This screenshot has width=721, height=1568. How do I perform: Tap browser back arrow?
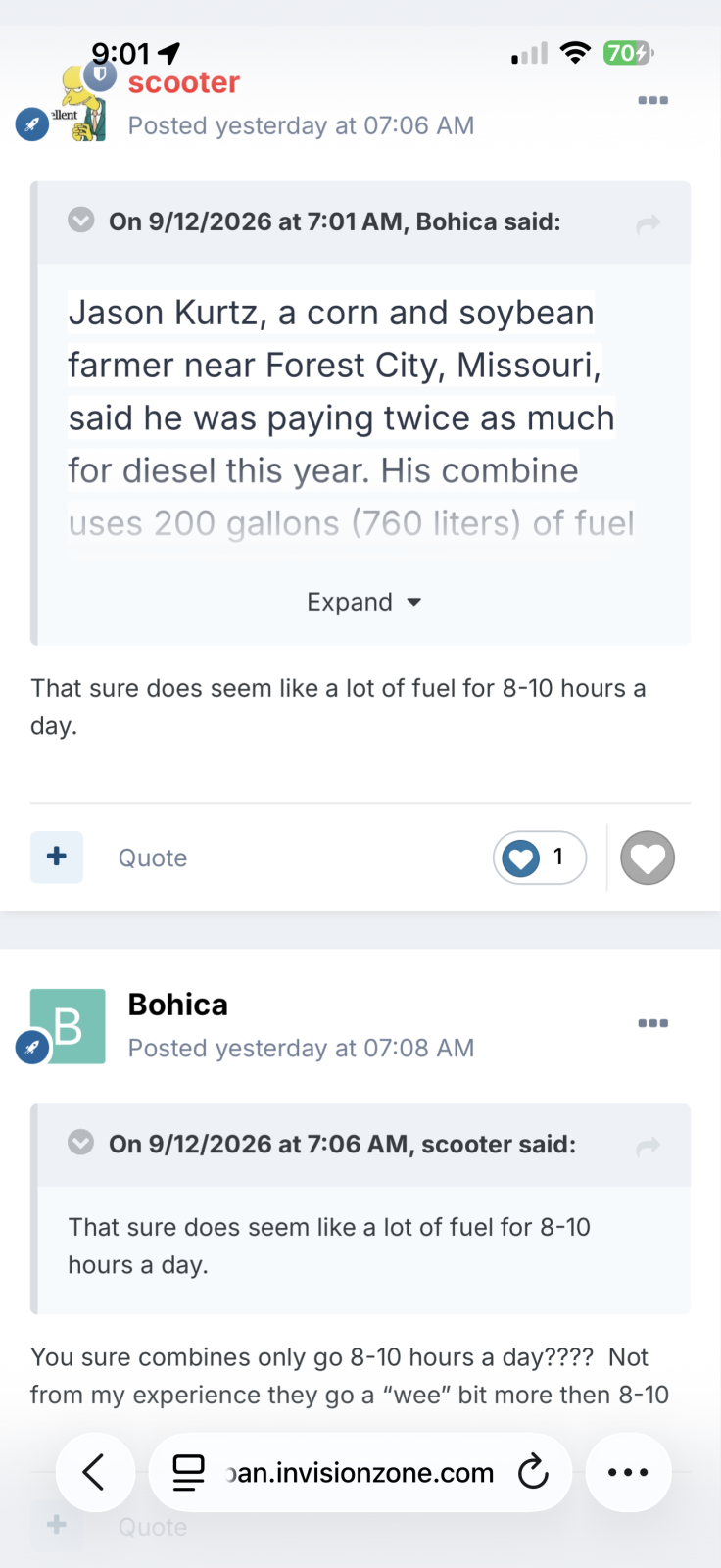pyautogui.click(x=95, y=1472)
